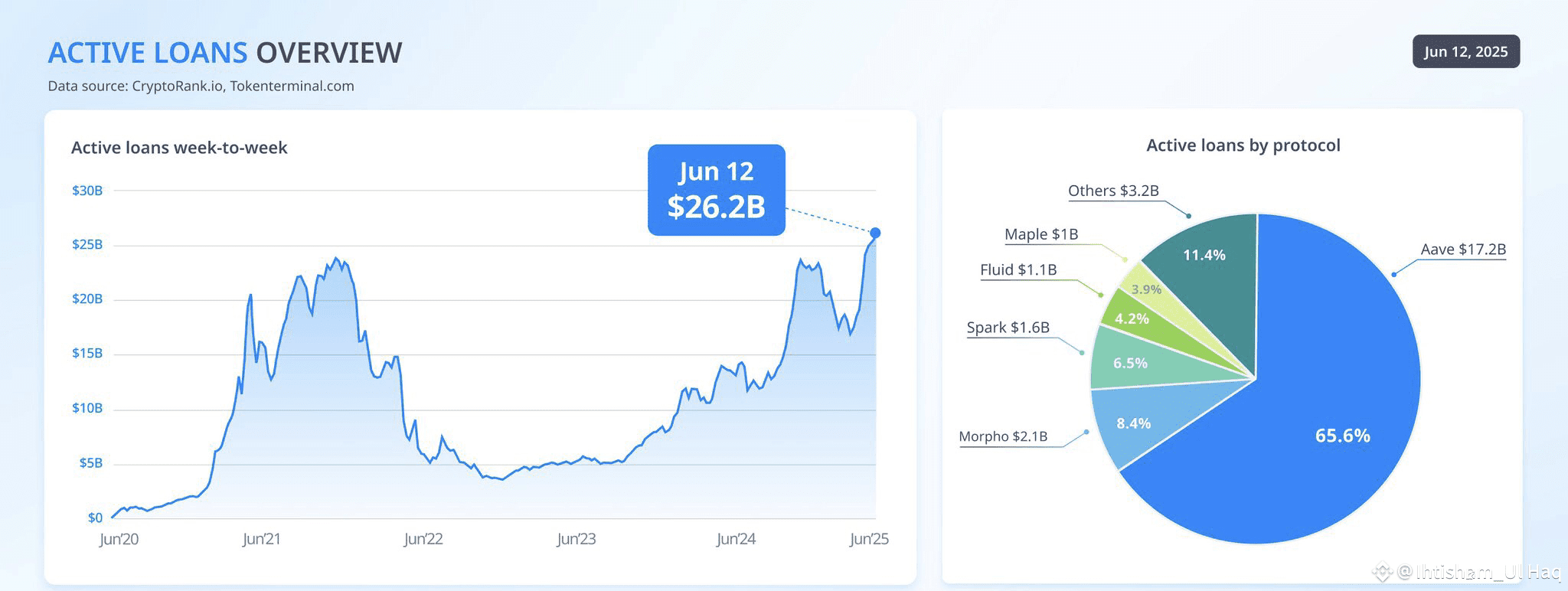Click the $30B y-axis label
The image size is (1568, 591).
pos(87,191)
